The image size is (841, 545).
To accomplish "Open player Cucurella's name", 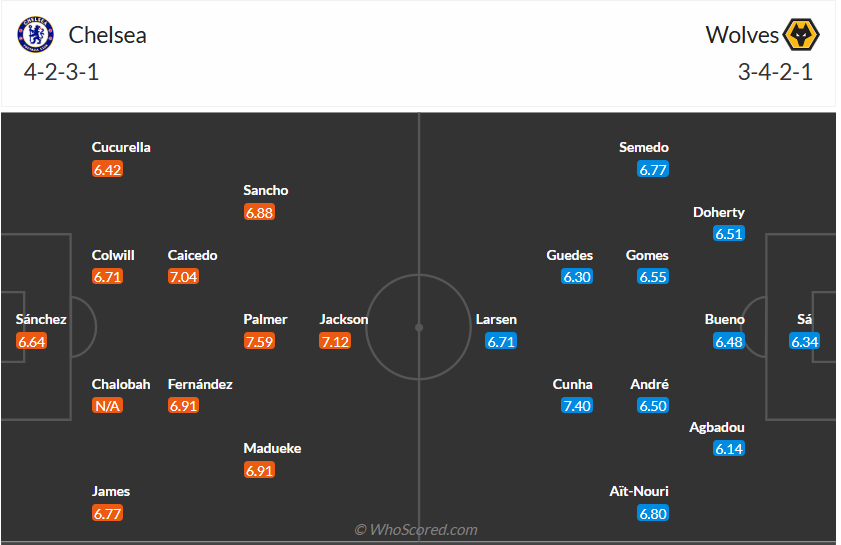I will coord(121,147).
